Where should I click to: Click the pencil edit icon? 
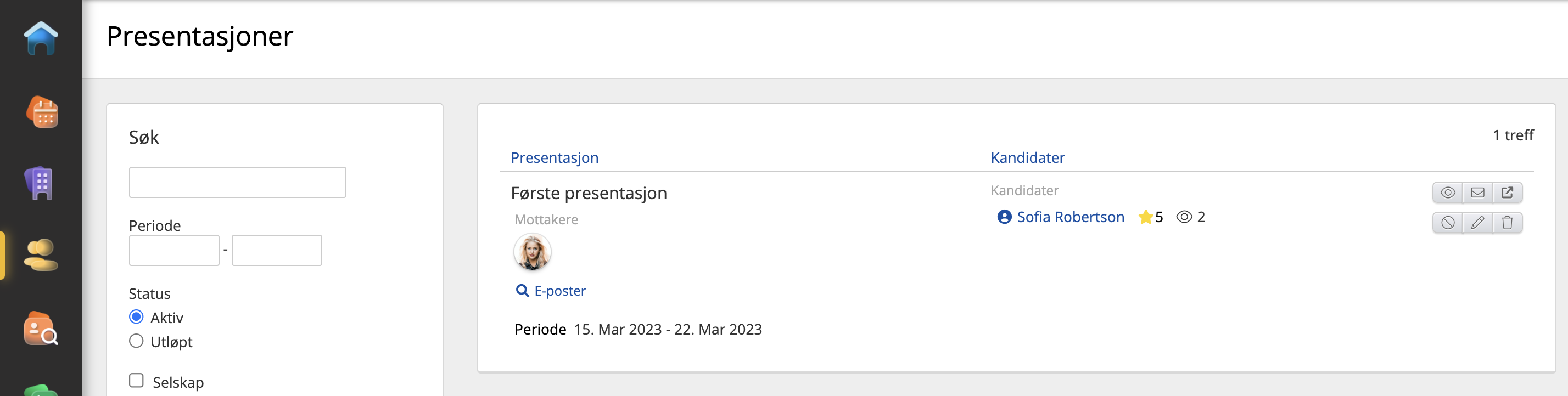1477,223
